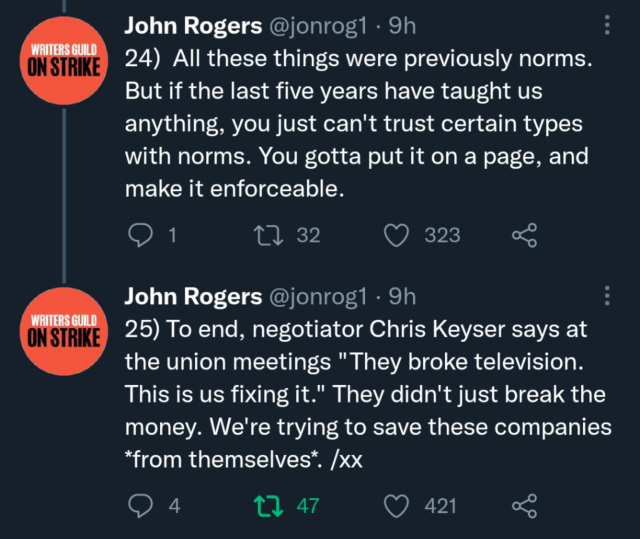The image size is (640, 539).
Task: Share tweet 24 via share icon
Action: pyautogui.click(x=524, y=235)
